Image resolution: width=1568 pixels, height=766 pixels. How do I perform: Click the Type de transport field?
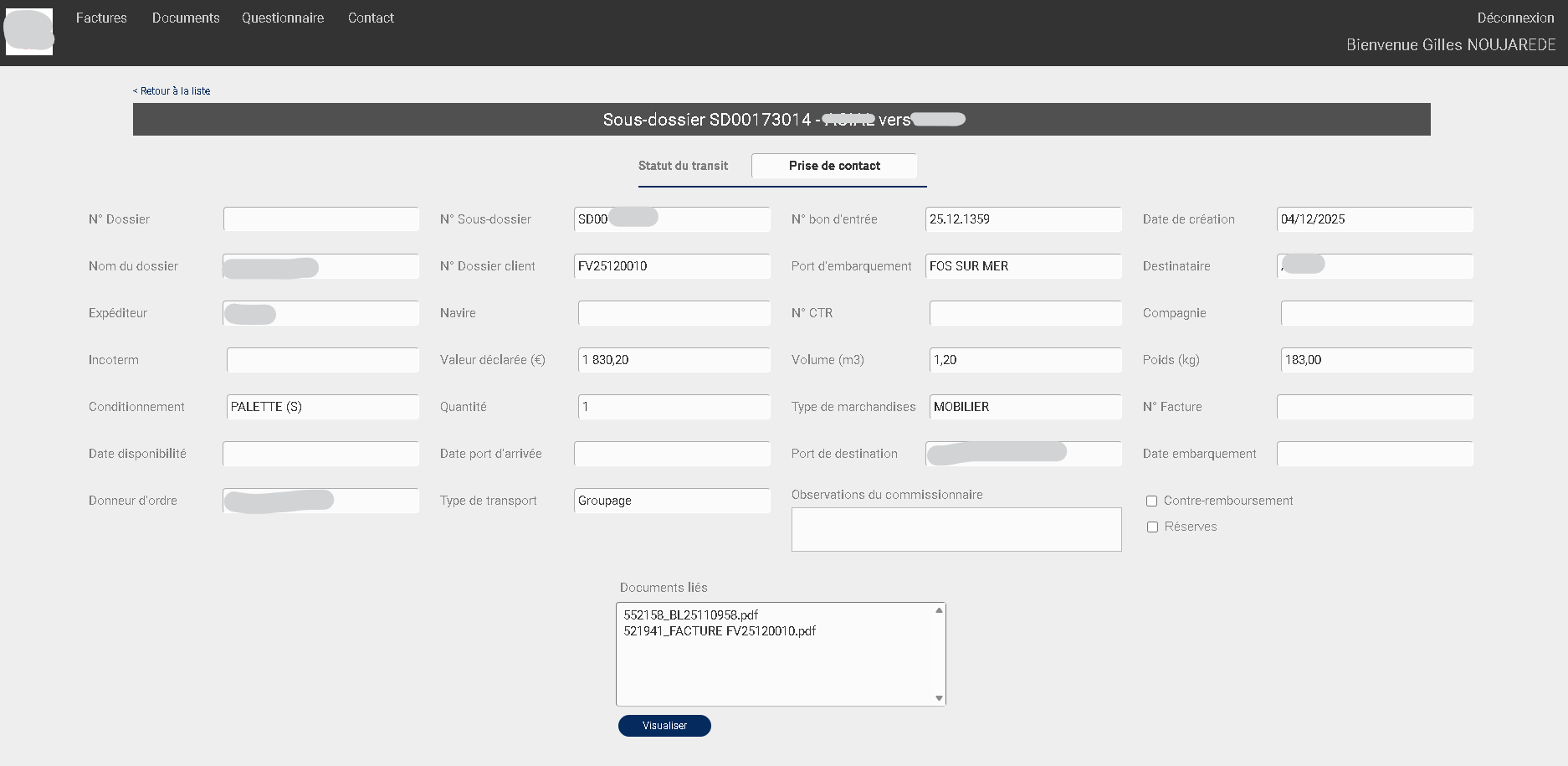tap(672, 501)
